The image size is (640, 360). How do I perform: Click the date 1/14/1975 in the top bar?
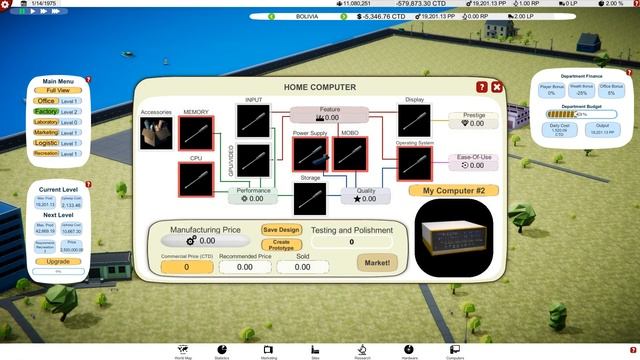click(44, 3)
